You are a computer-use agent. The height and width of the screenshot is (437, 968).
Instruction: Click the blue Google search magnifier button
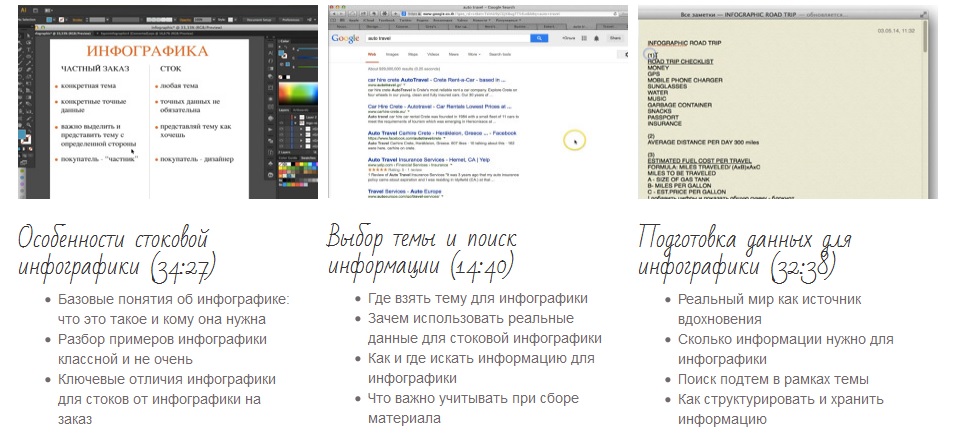(539, 38)
